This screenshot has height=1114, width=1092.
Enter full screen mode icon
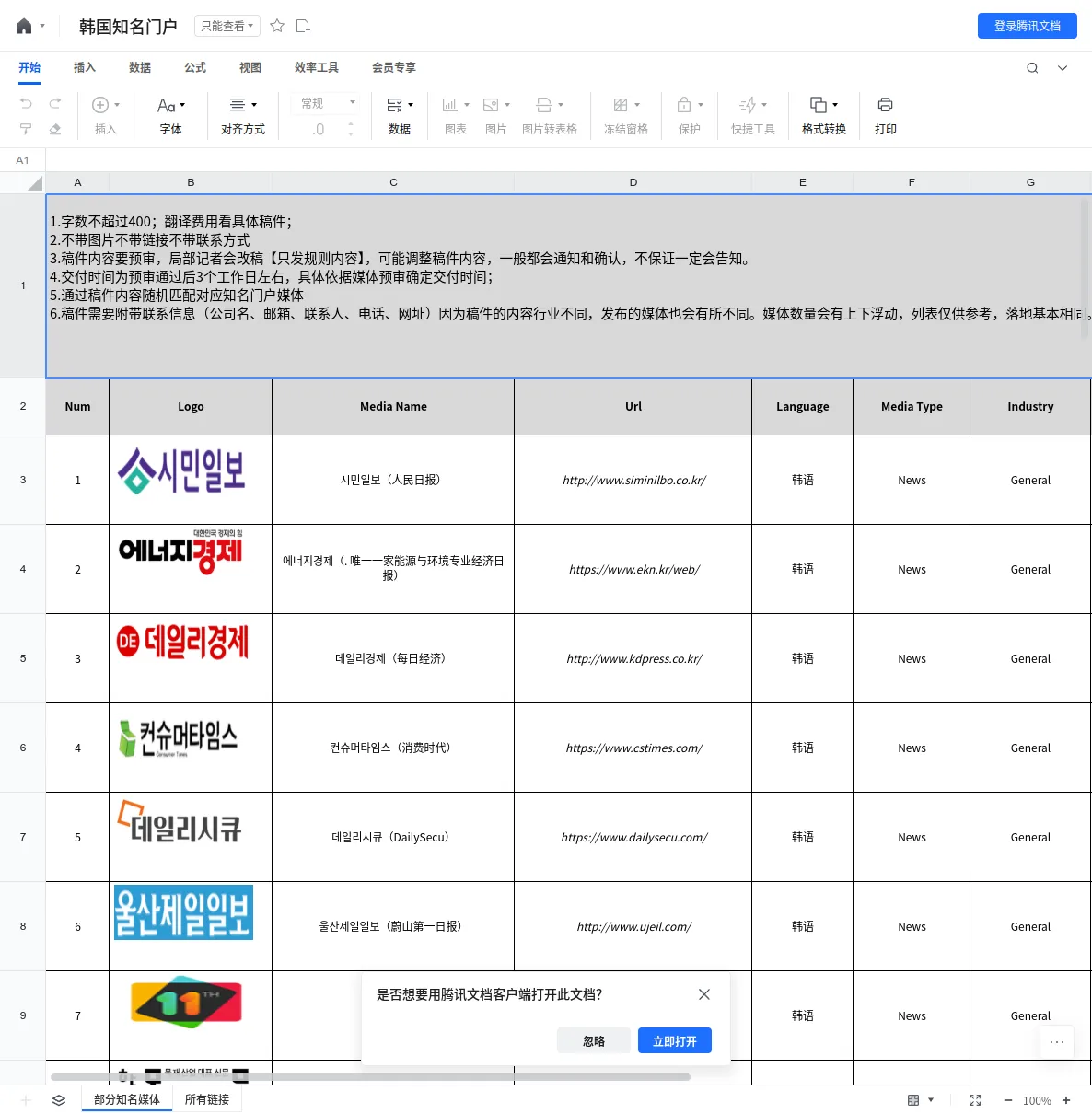pyautogui.click(x=975, y=1100)
